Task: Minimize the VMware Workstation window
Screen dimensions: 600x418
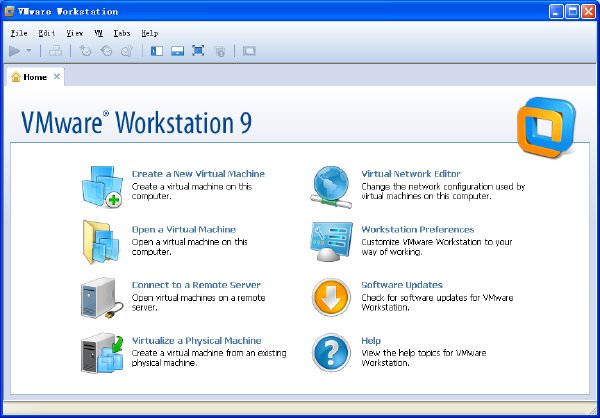Action: tap(556, 11)
